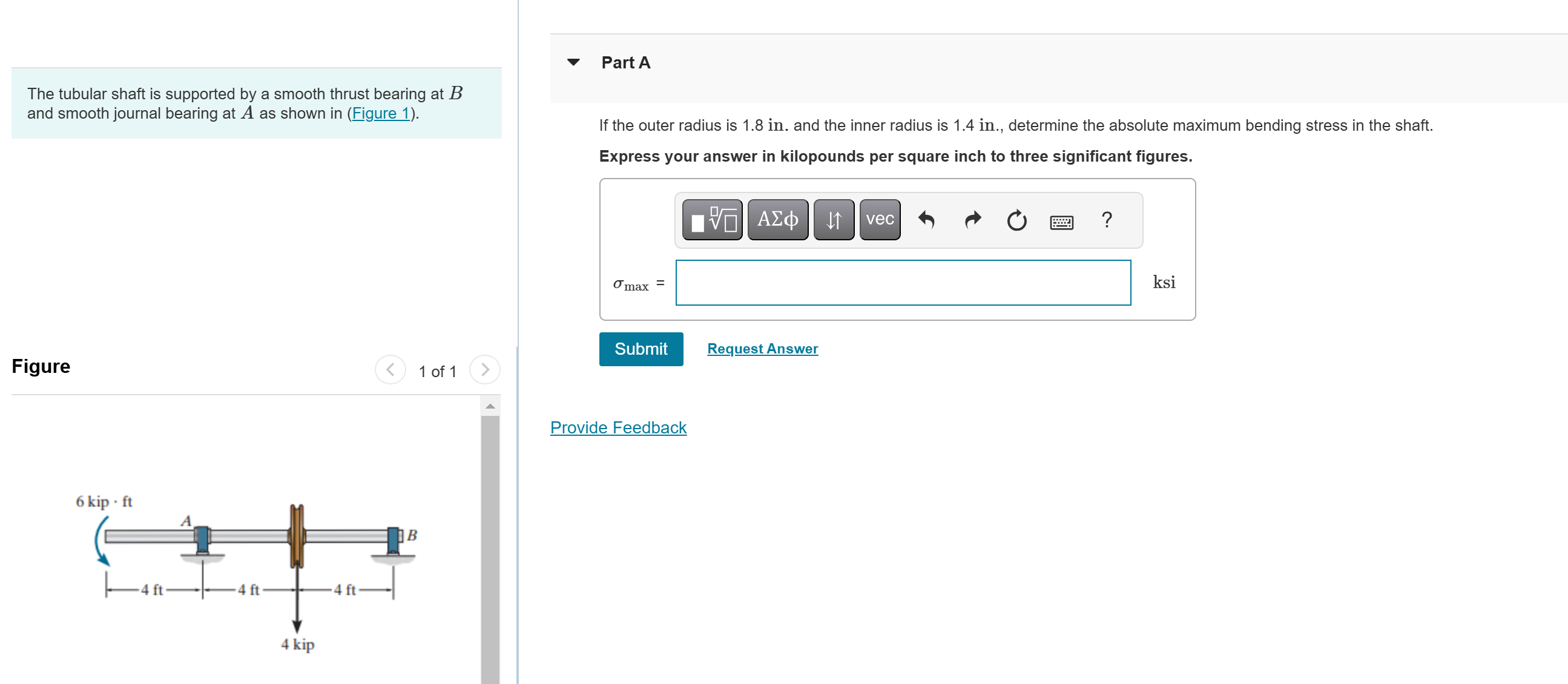Click the up-down arrows subscript tool
The width and height of the screenshot is (1568, 684).
tap(833, 220)
